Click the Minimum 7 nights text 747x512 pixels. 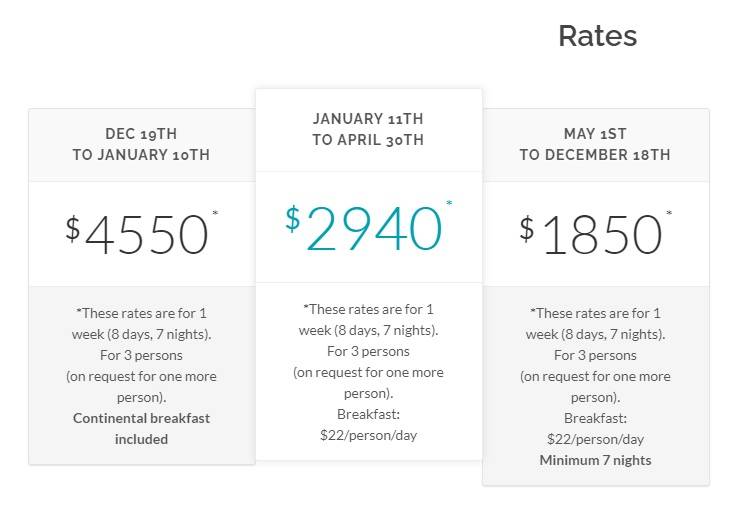[x=596, y=461]
